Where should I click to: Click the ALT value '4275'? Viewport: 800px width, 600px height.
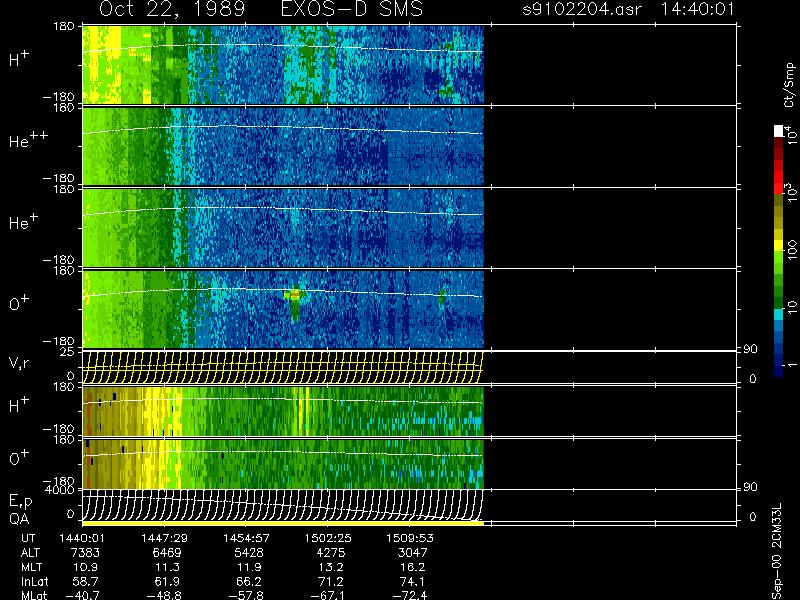point(331,553)
